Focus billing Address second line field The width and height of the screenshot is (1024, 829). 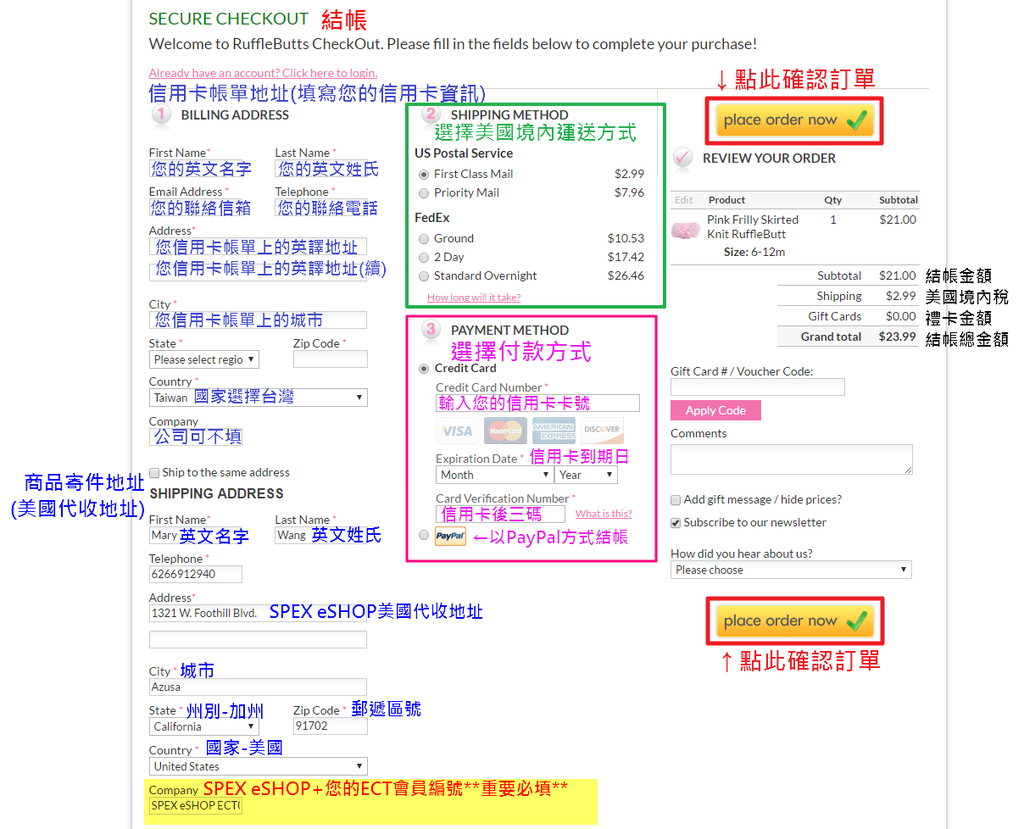coord(258,271)
